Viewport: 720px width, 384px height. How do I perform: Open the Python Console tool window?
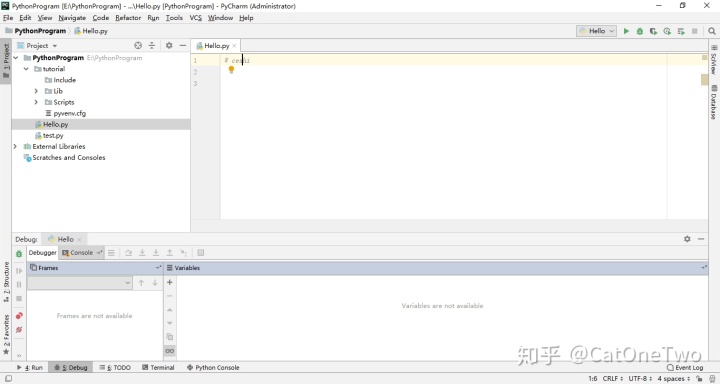[213, 367]
